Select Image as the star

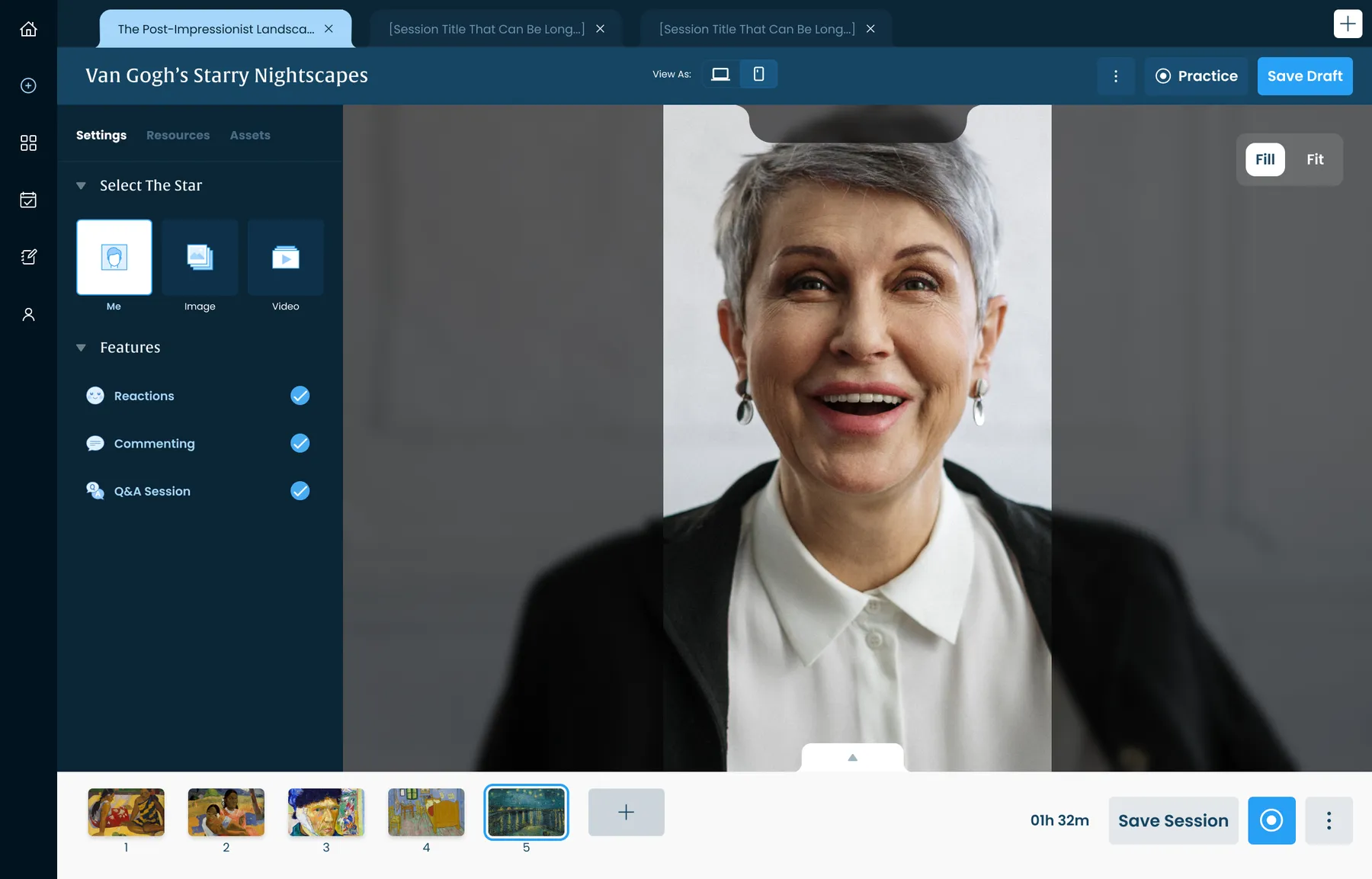pyautogui.click(x=200, y=257)
